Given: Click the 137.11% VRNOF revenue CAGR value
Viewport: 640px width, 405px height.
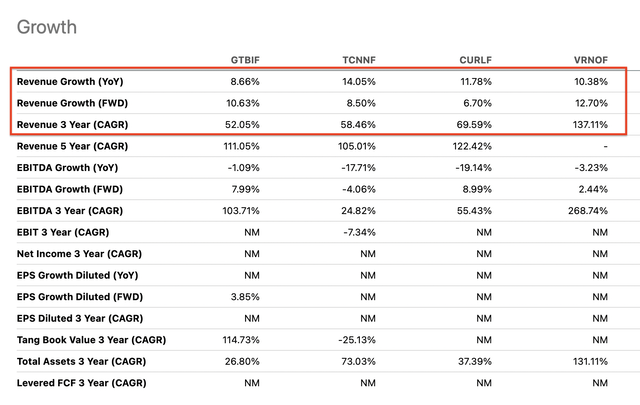Looking at the screenshot, I should pos(588,125).
